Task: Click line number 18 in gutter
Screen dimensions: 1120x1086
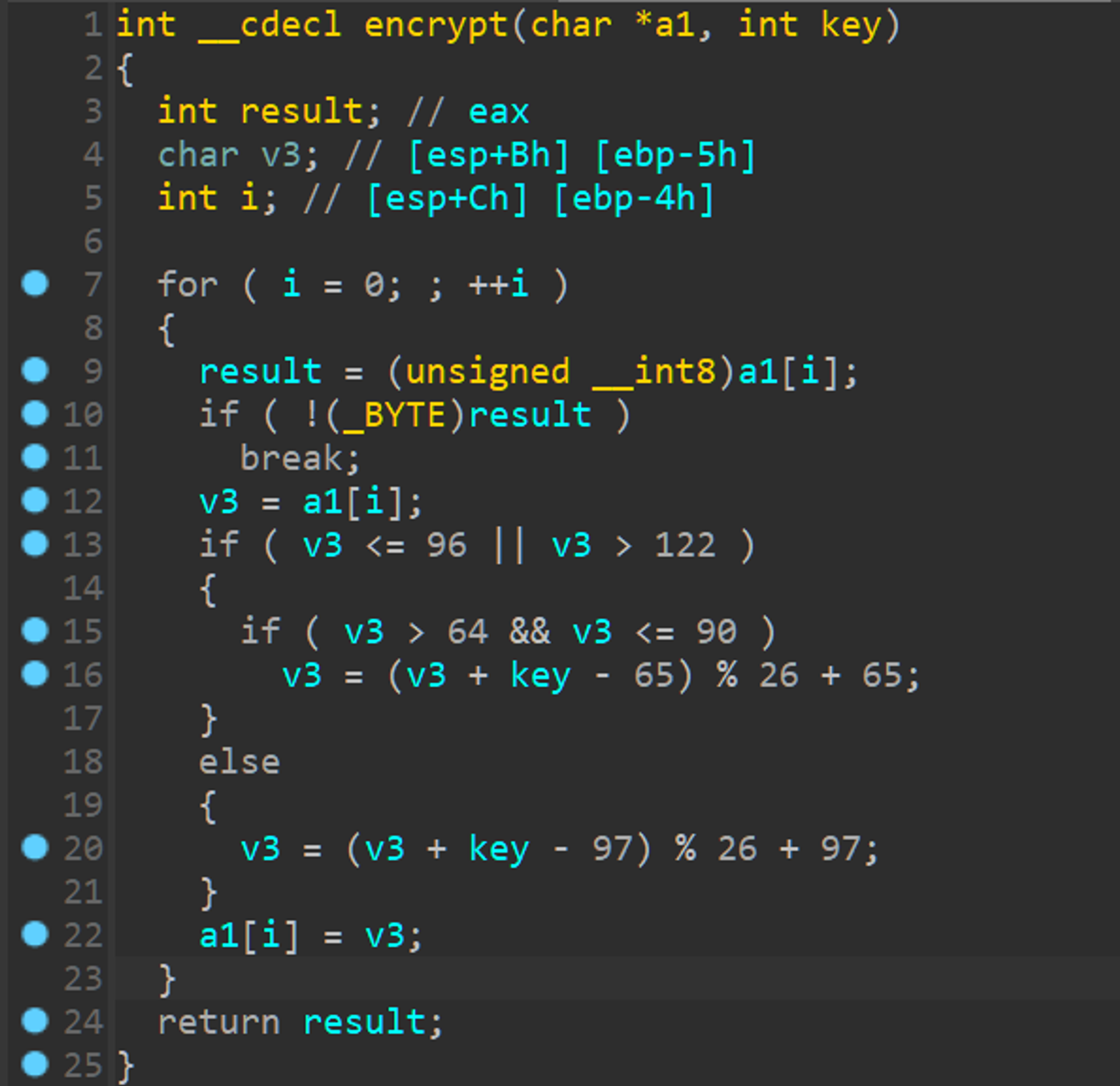Action: click(83, 762)
